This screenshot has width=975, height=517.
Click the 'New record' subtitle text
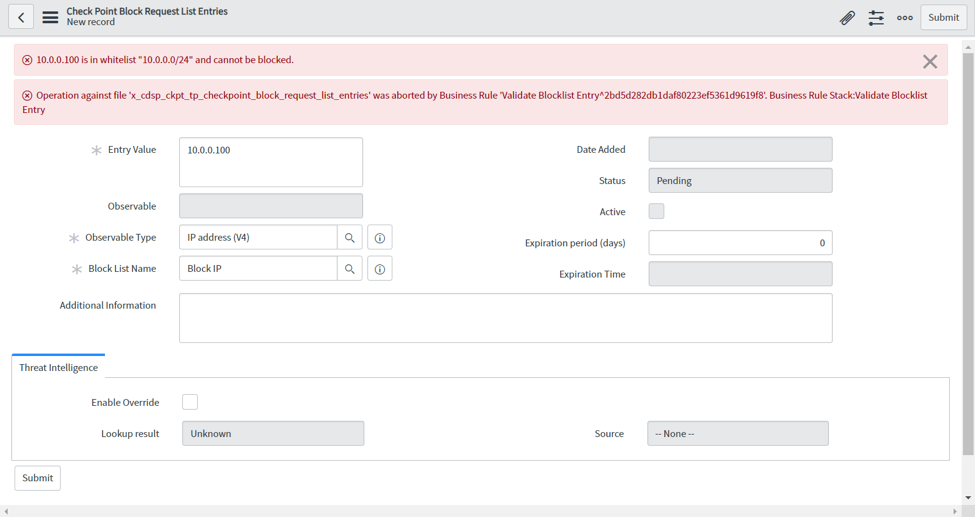pyautogui.click(x=91, y=22)
